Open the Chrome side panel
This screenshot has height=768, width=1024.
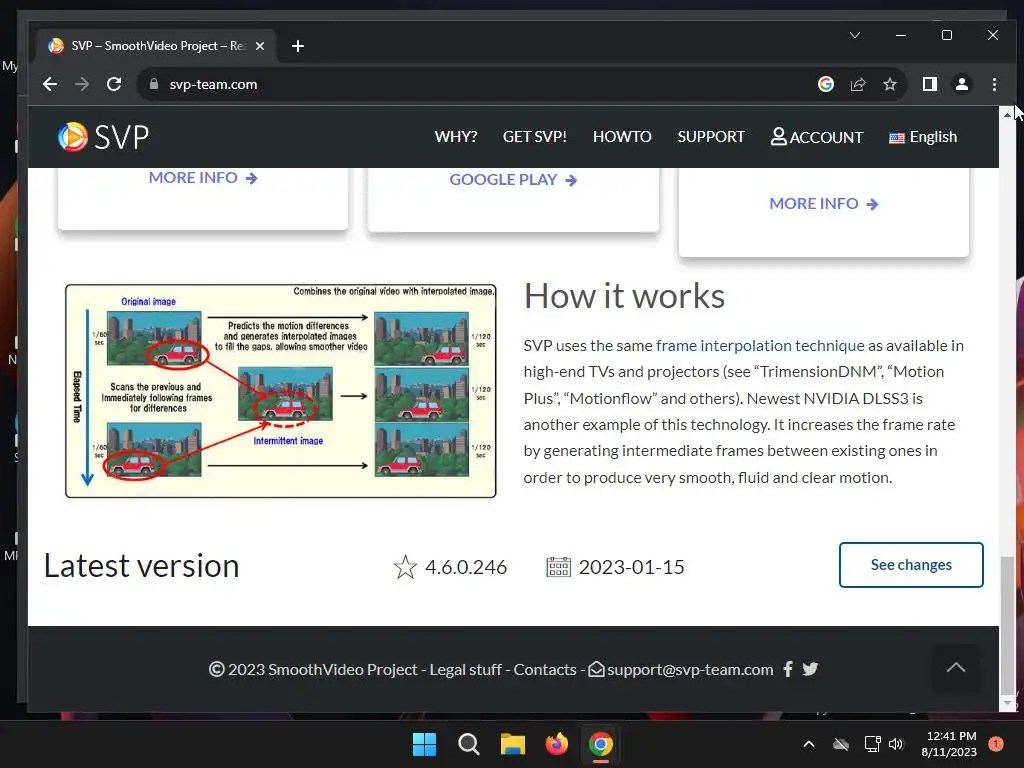click(929, 84)
